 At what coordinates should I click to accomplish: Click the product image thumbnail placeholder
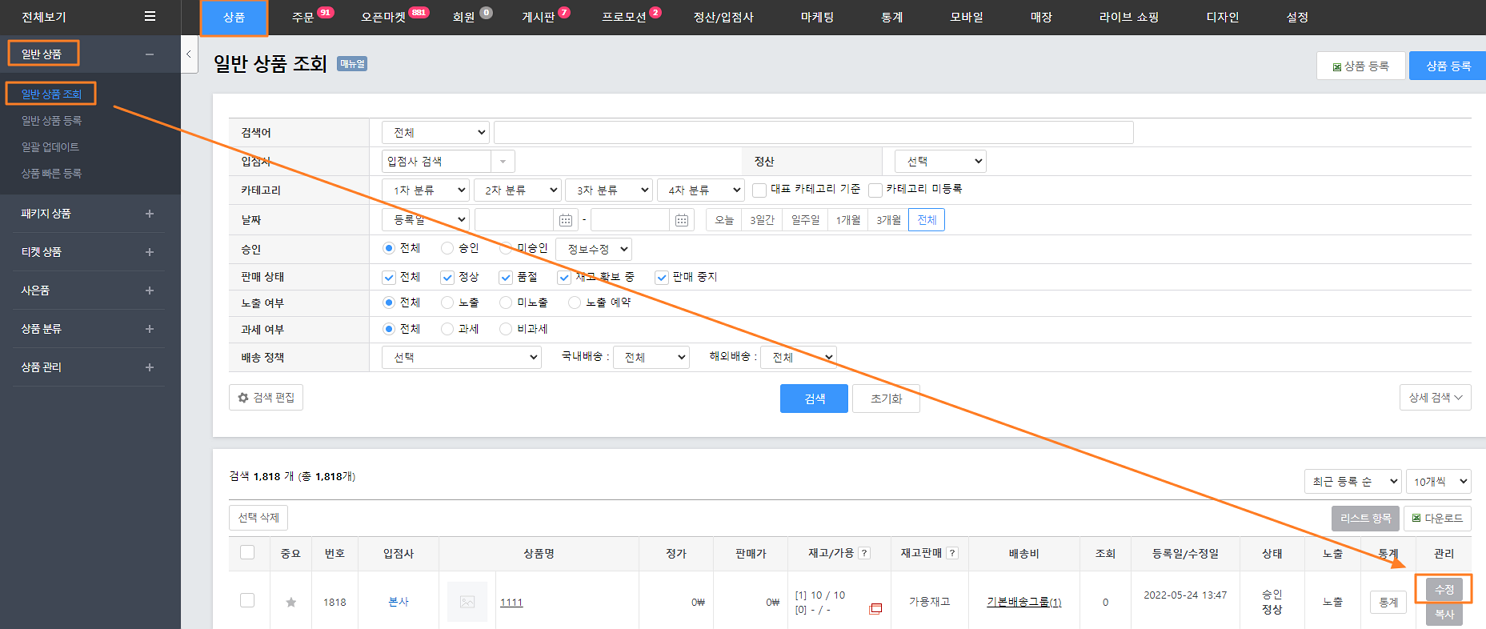coord(467,601)
